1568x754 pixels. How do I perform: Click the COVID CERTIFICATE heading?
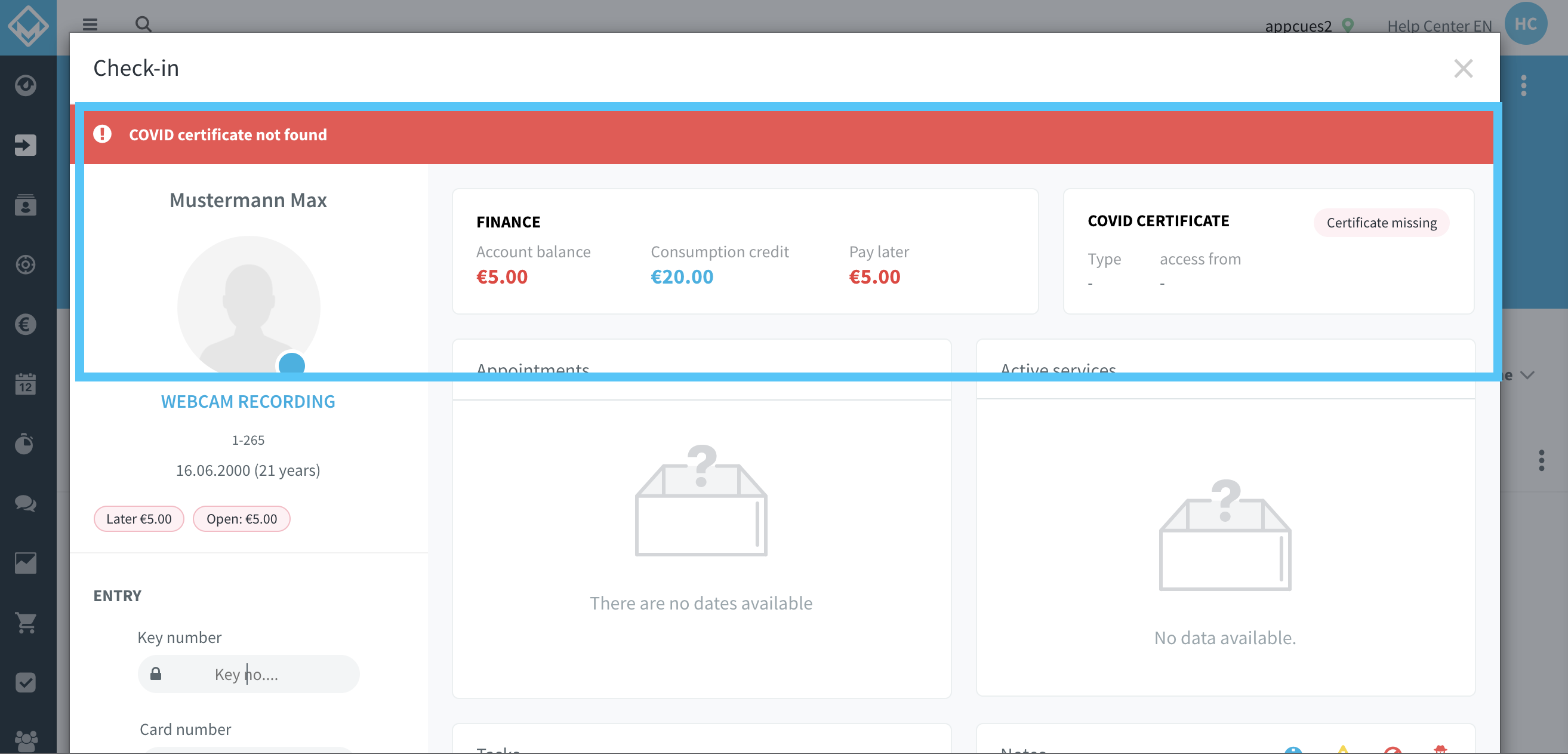tap(1159, 221)
